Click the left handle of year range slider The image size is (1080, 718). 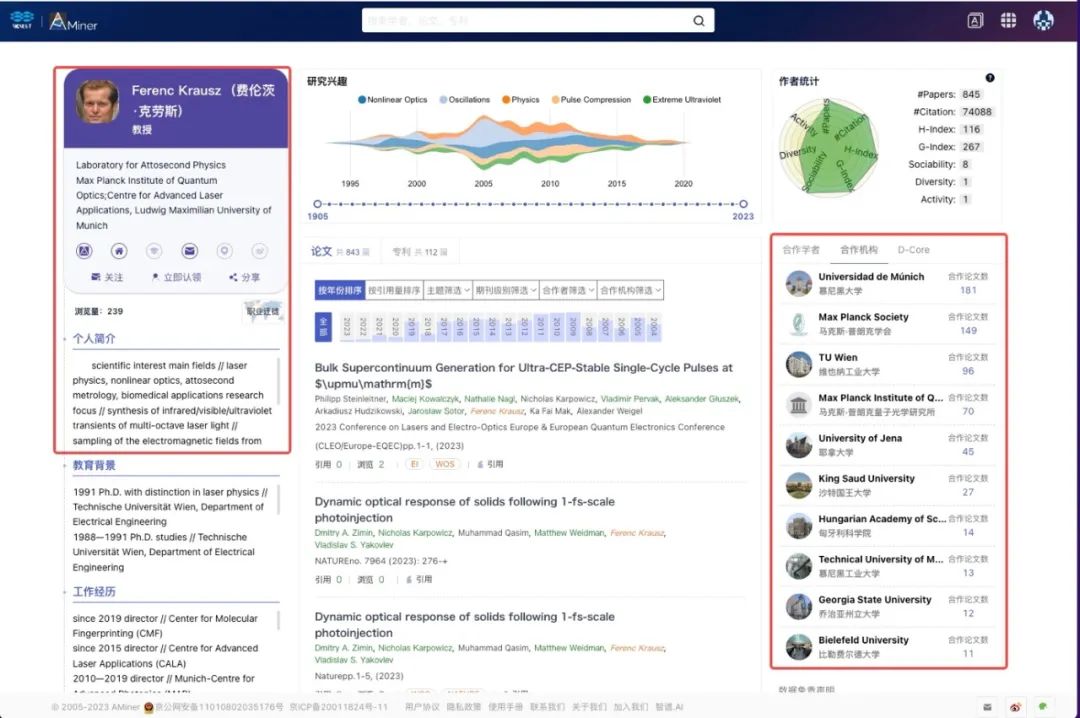pyautogui.click(x=317, y=204)
